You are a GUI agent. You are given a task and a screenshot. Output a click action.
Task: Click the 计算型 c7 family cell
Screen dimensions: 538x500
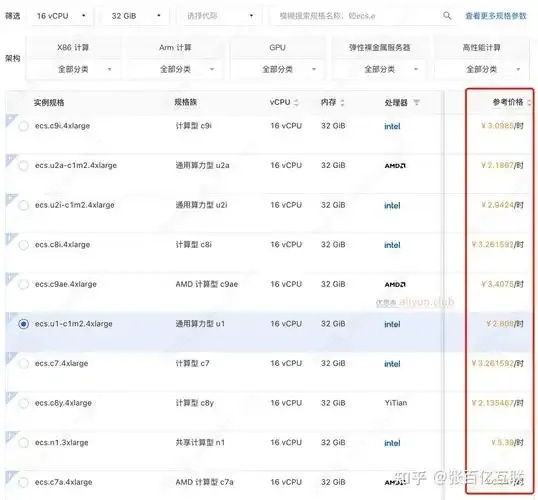tap(192, 363)
